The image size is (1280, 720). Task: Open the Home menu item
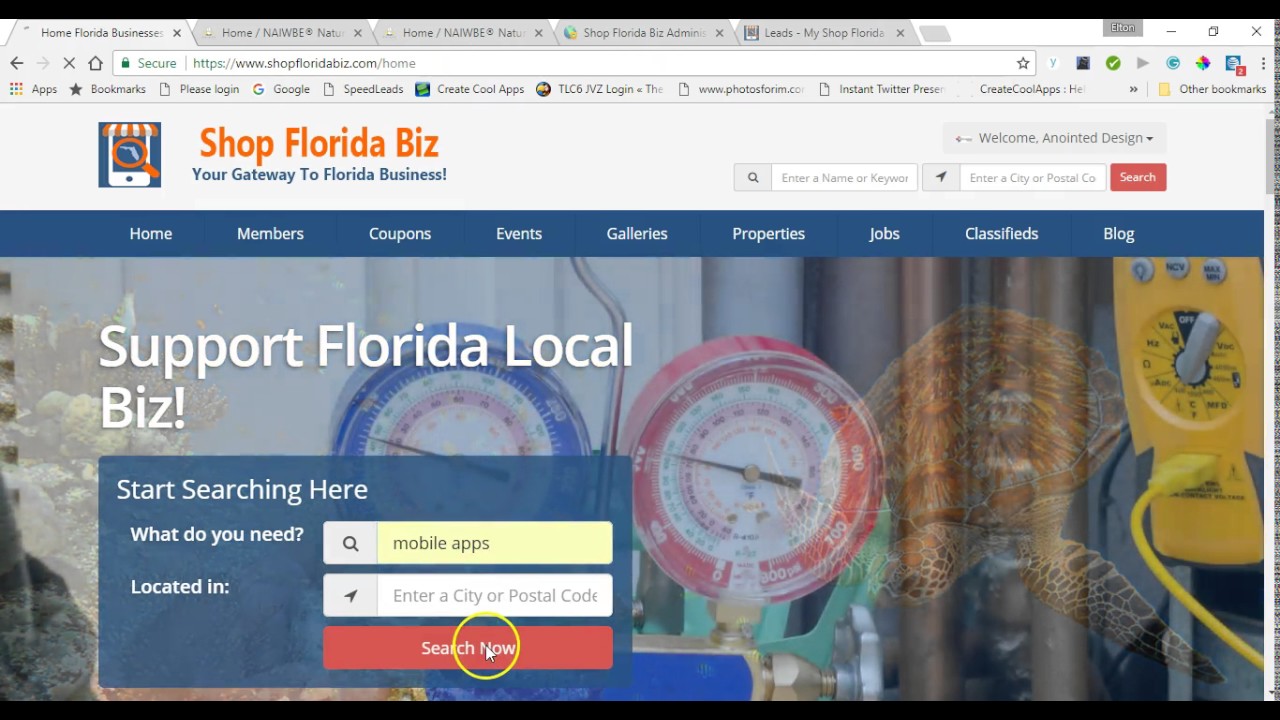click(x=151, y=233)
